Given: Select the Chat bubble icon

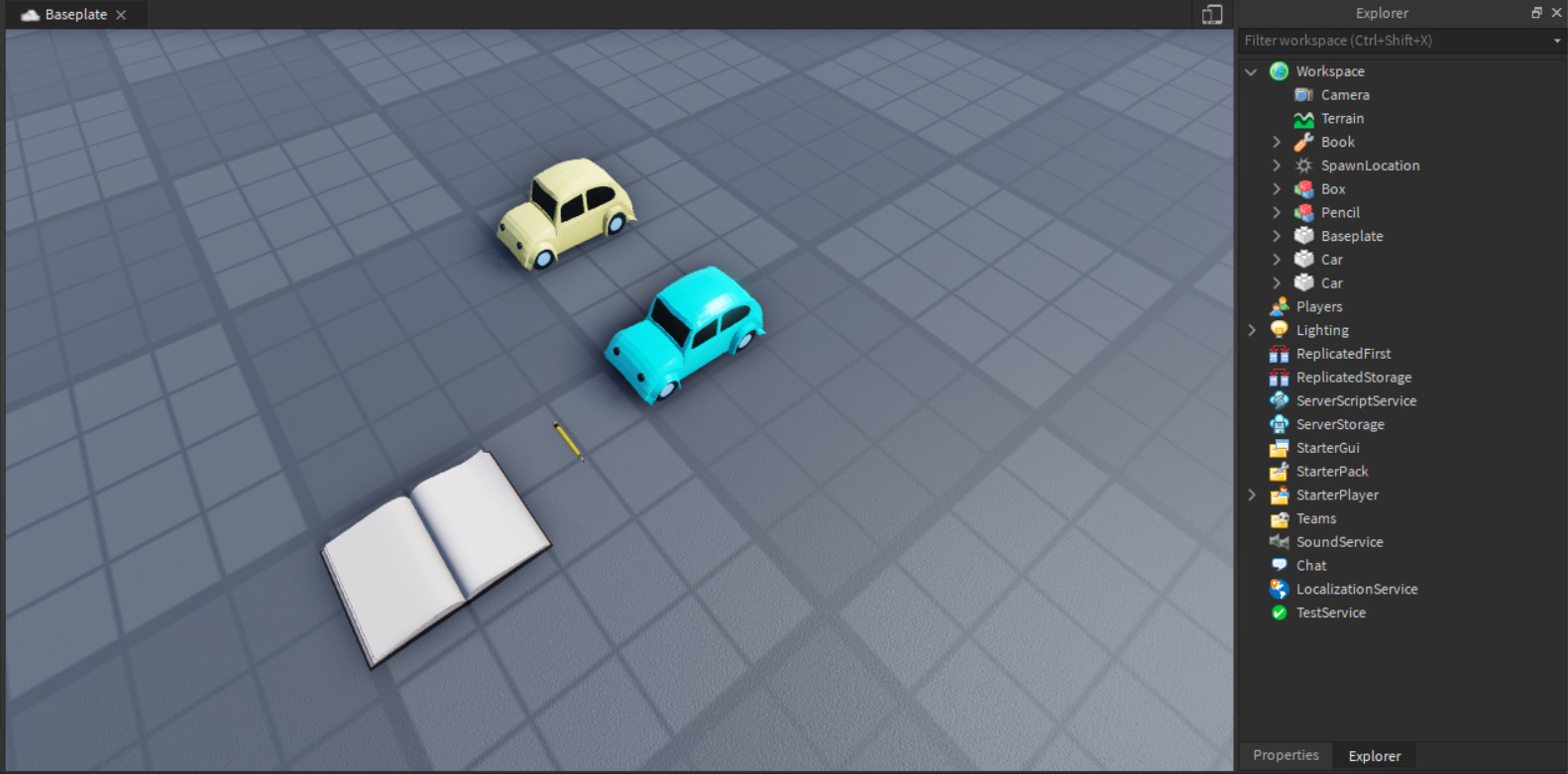Looking at the screenshot, I should (x=1279, y=566).
